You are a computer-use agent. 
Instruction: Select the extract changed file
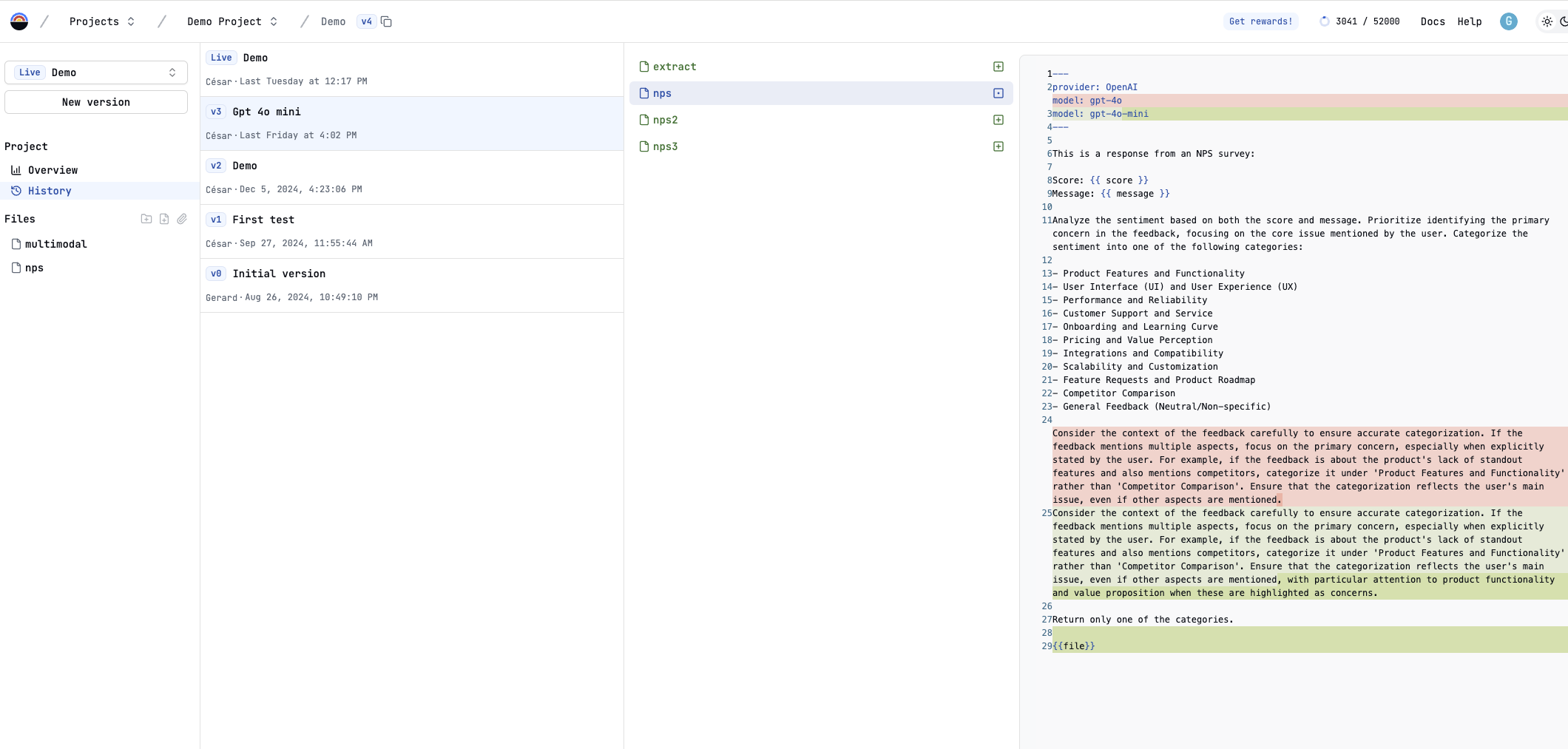pyautogui.click(x=821, y=67)
